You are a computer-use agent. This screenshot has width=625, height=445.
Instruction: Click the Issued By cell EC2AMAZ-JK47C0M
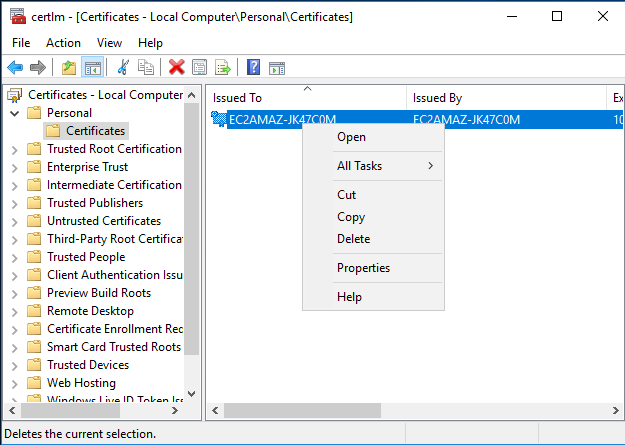click(466, 120)
